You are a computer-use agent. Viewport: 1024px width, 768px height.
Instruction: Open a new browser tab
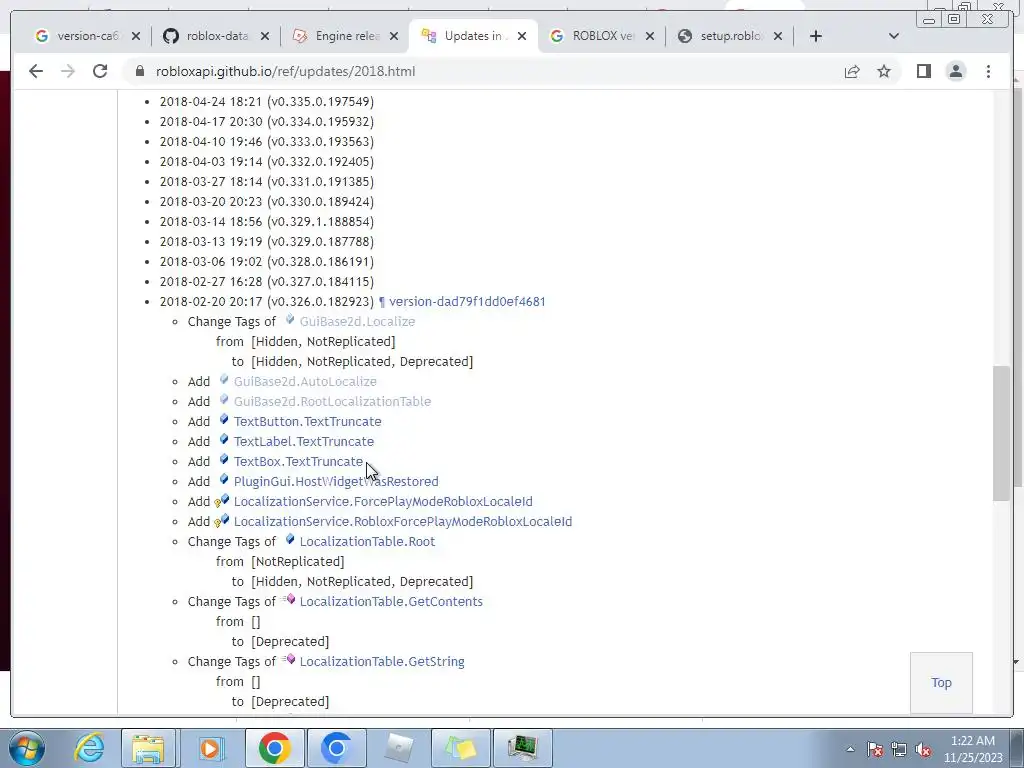[x=816, y=36]
